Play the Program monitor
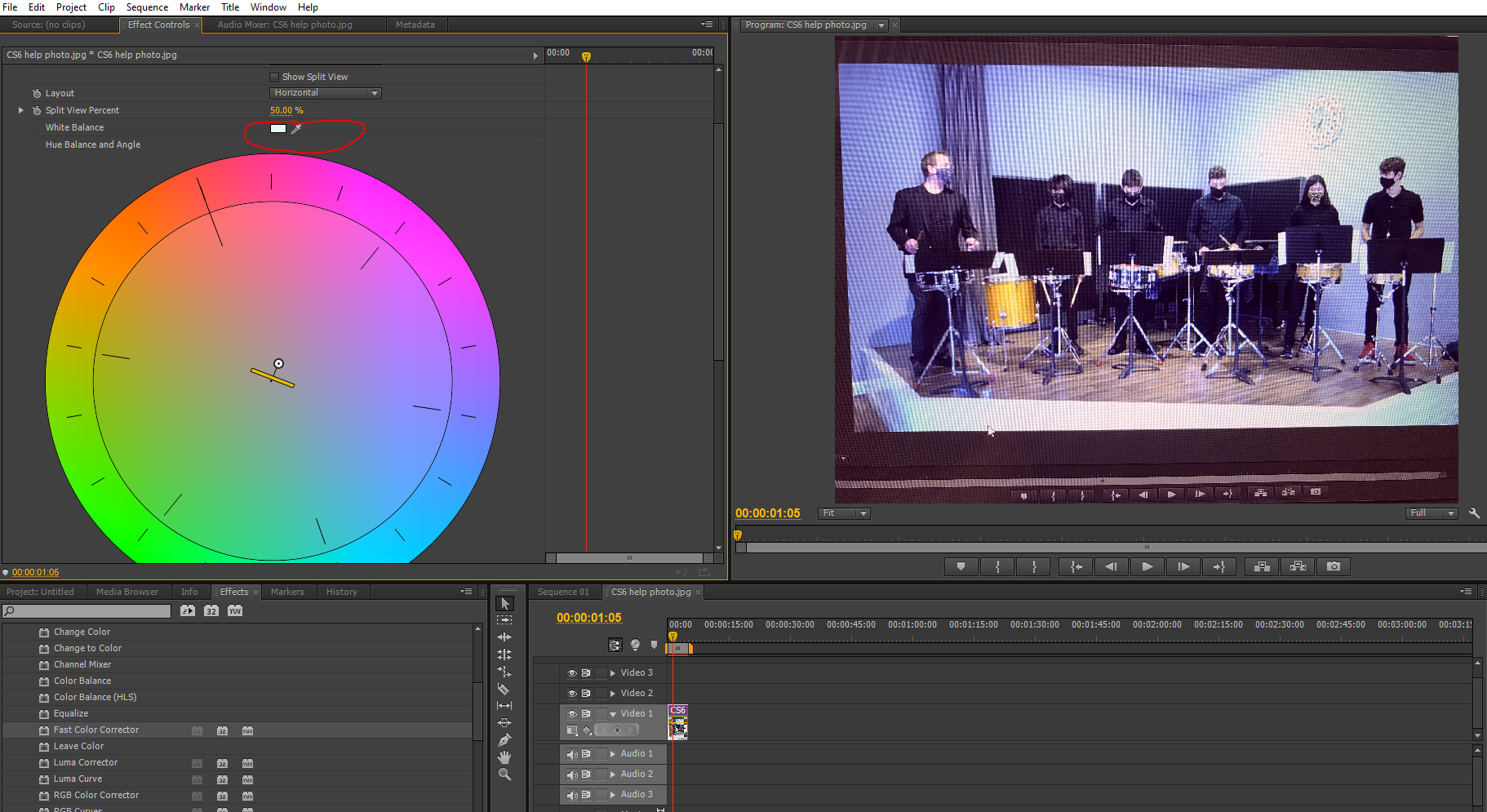Viewport: 1487px width, 812px height. coord(1147,566)
